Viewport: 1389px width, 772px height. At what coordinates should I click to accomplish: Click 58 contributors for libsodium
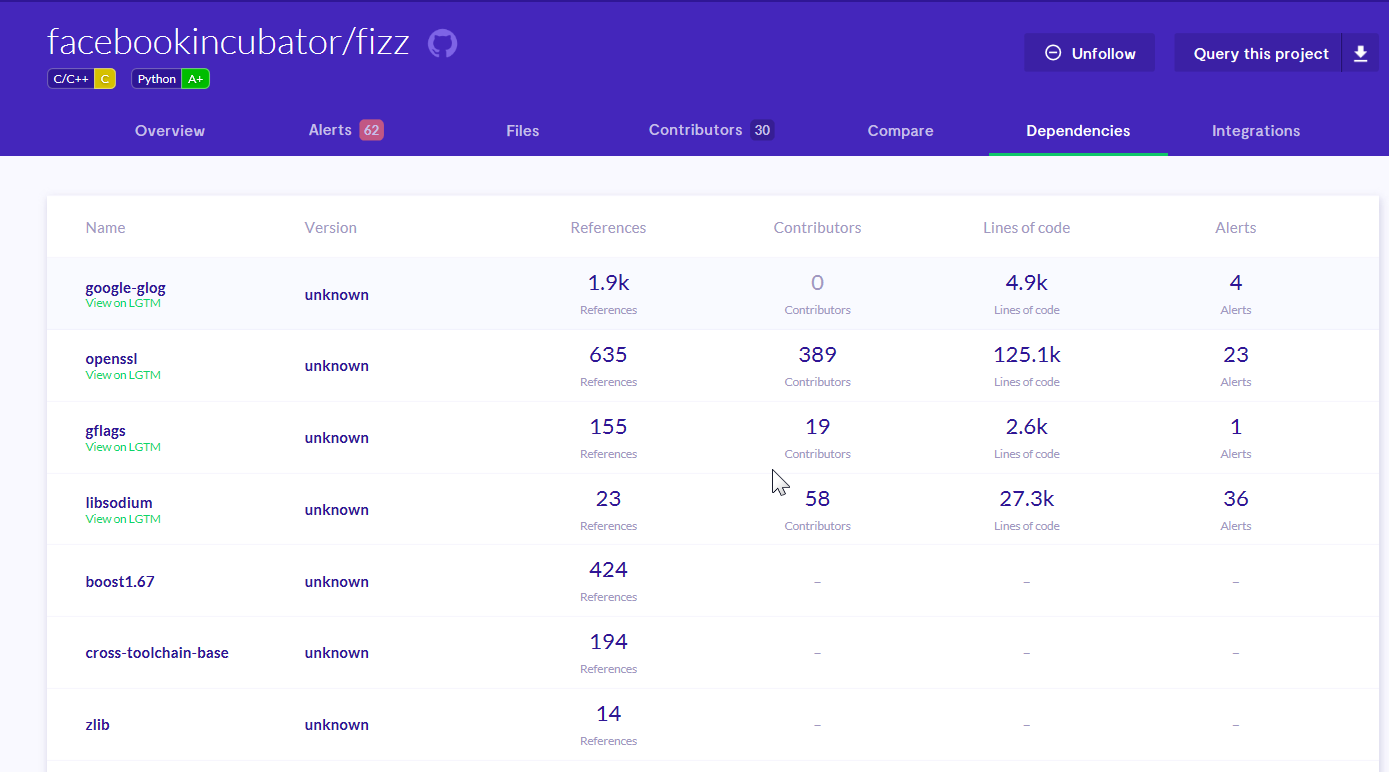point(817,499)
